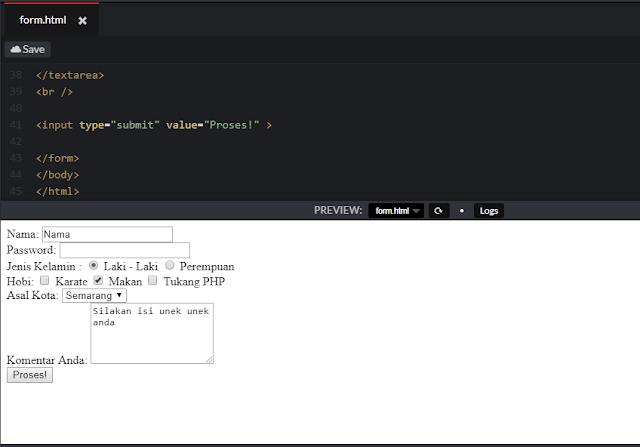Image resolution: width=640 pixels, height=447 pixels.
Task: Focus the Password input field
Action: [124, 250]
